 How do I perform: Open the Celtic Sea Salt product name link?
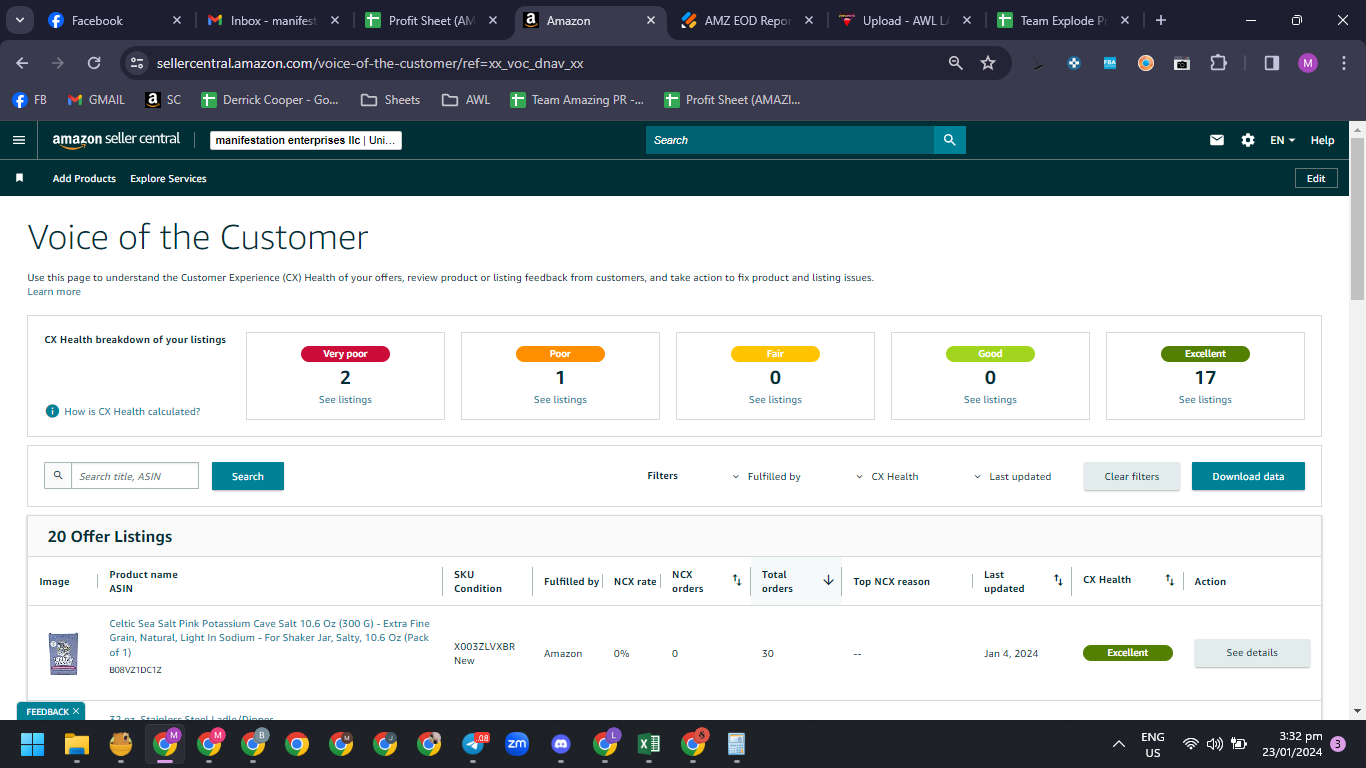point(269,638)
